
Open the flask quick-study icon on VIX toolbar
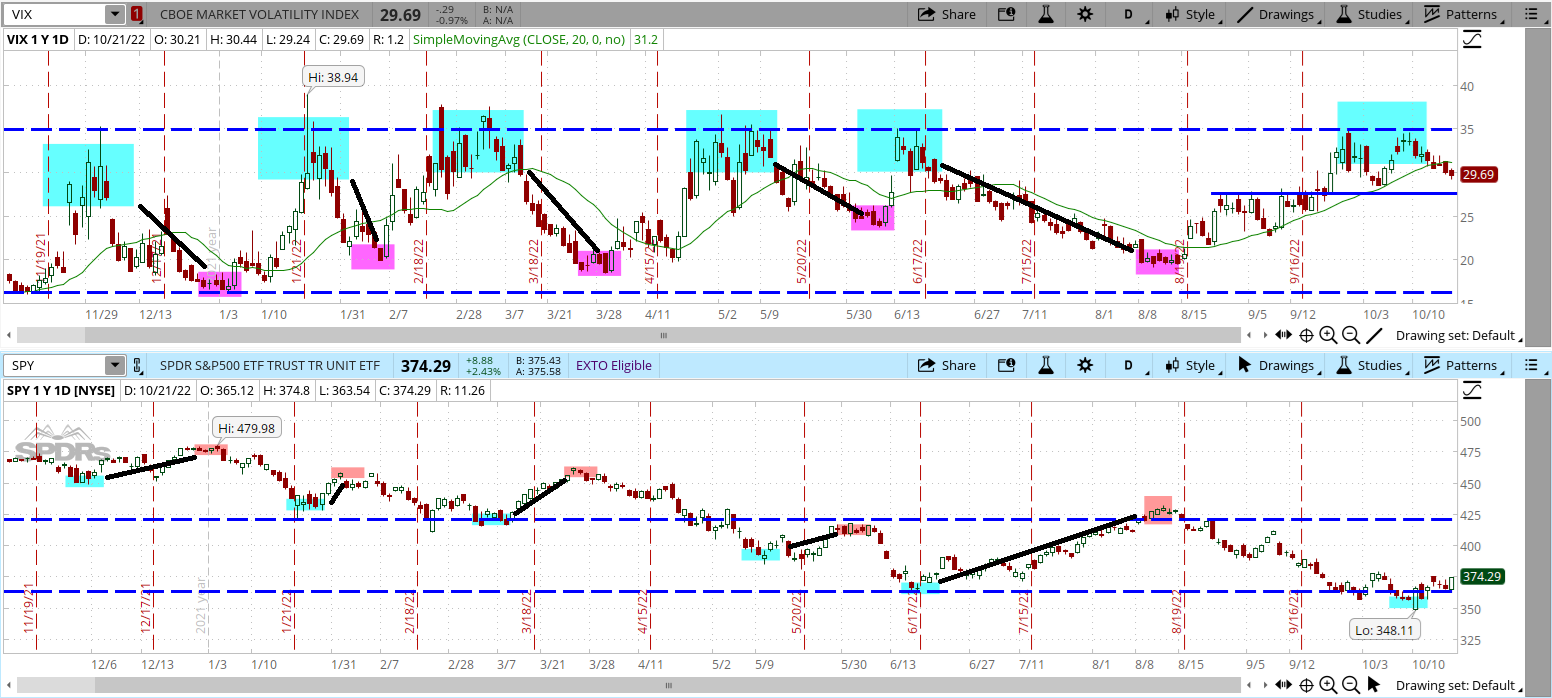[1046, 14]
